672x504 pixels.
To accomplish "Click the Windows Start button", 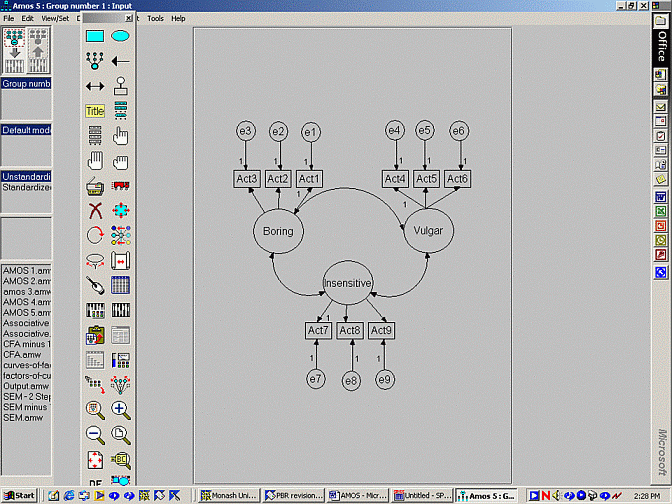I will [x=18, y=495].
